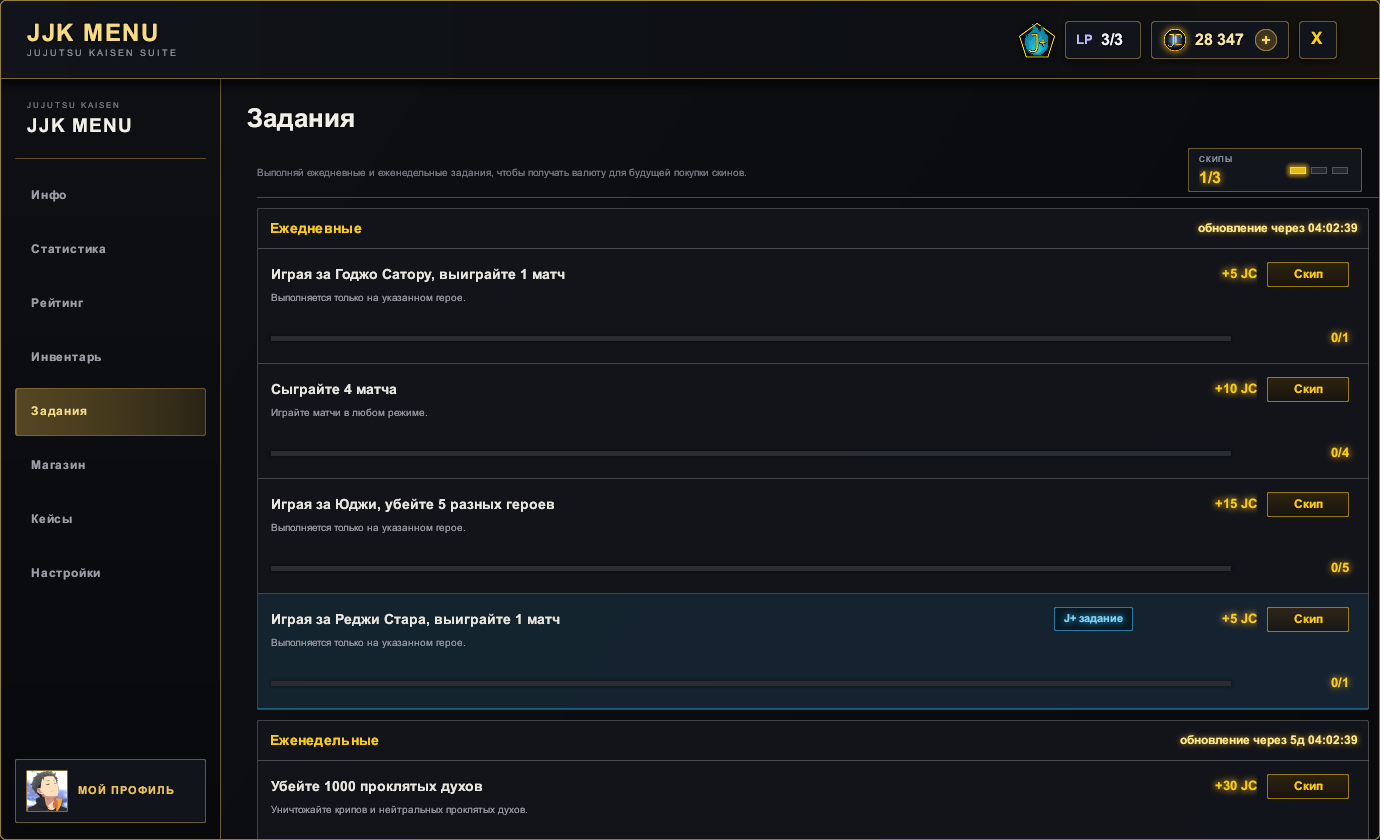Click daily timer 'обновление через 04:02:39'
Screen dimensions: 1380x840
tap(1277, 228)
